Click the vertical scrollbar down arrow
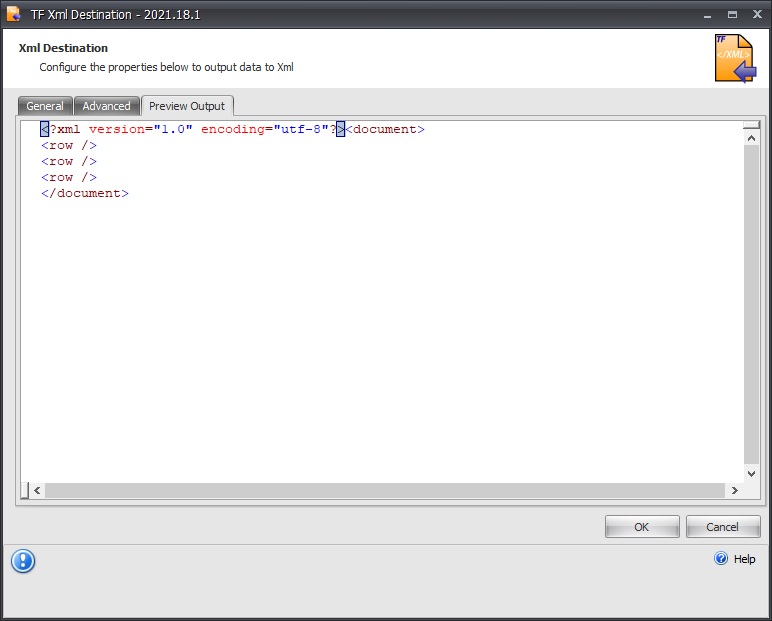This screenshot has width=772, height=621. tap(751, 474)
